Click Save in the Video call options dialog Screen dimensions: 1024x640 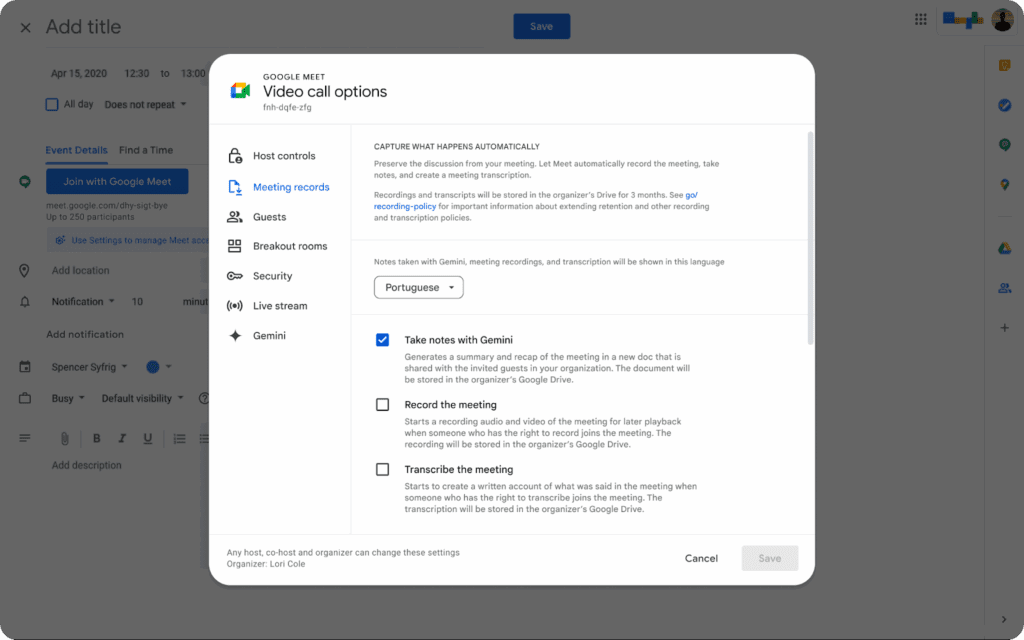[770, 558]
